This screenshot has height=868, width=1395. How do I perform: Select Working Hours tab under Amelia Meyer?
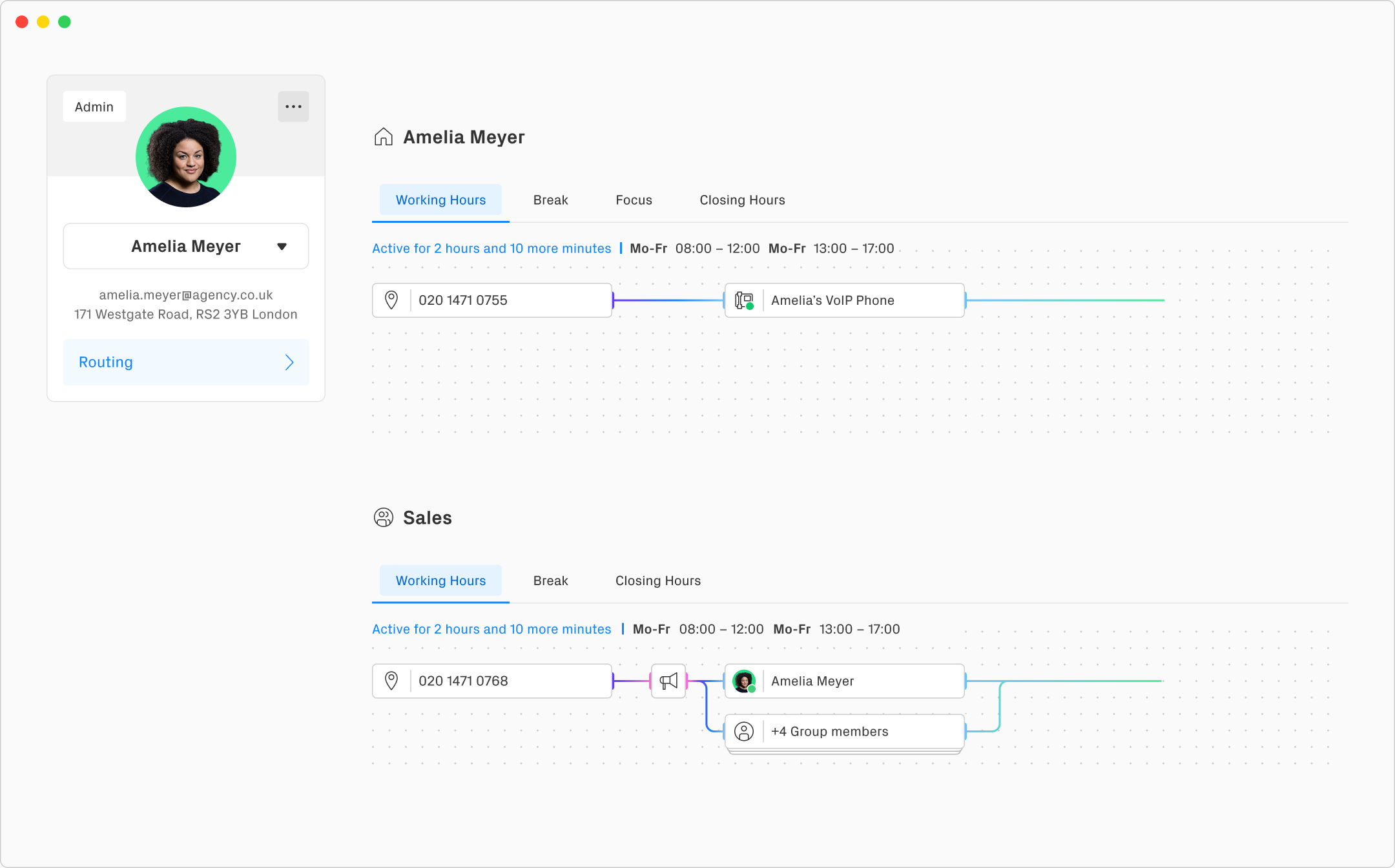[440, 200]
